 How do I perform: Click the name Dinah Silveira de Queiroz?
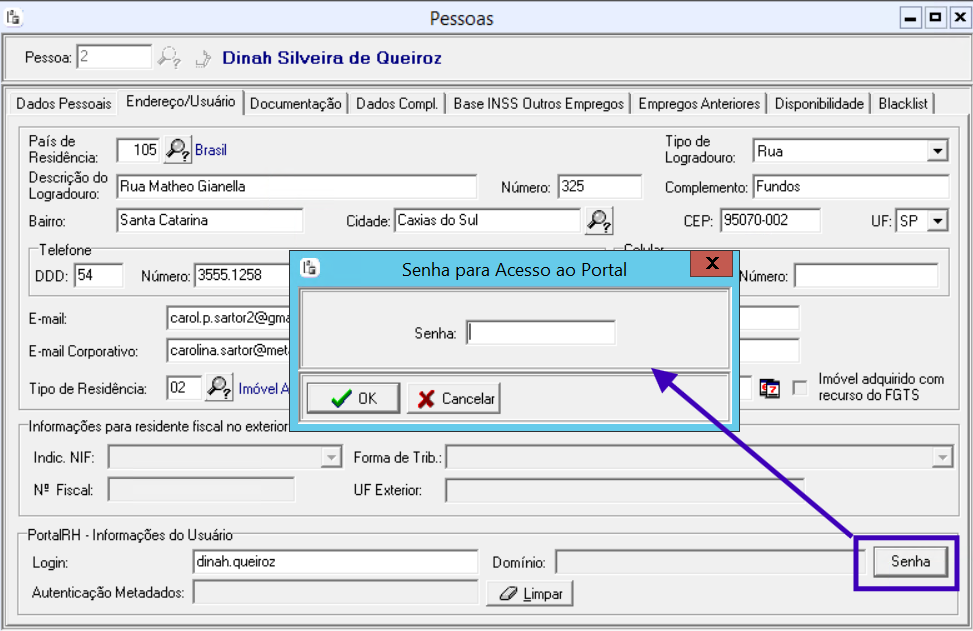click(332, 58)
